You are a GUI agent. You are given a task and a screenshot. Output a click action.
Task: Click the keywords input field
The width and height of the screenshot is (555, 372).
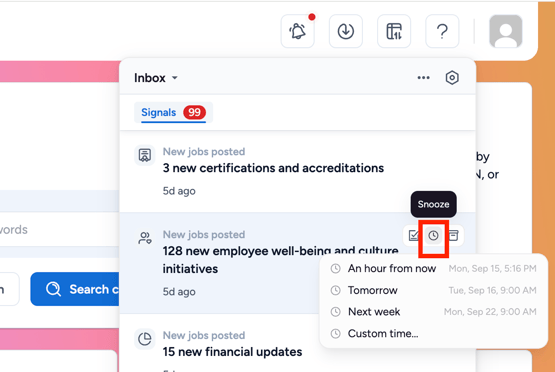click(x=59, y=229)
